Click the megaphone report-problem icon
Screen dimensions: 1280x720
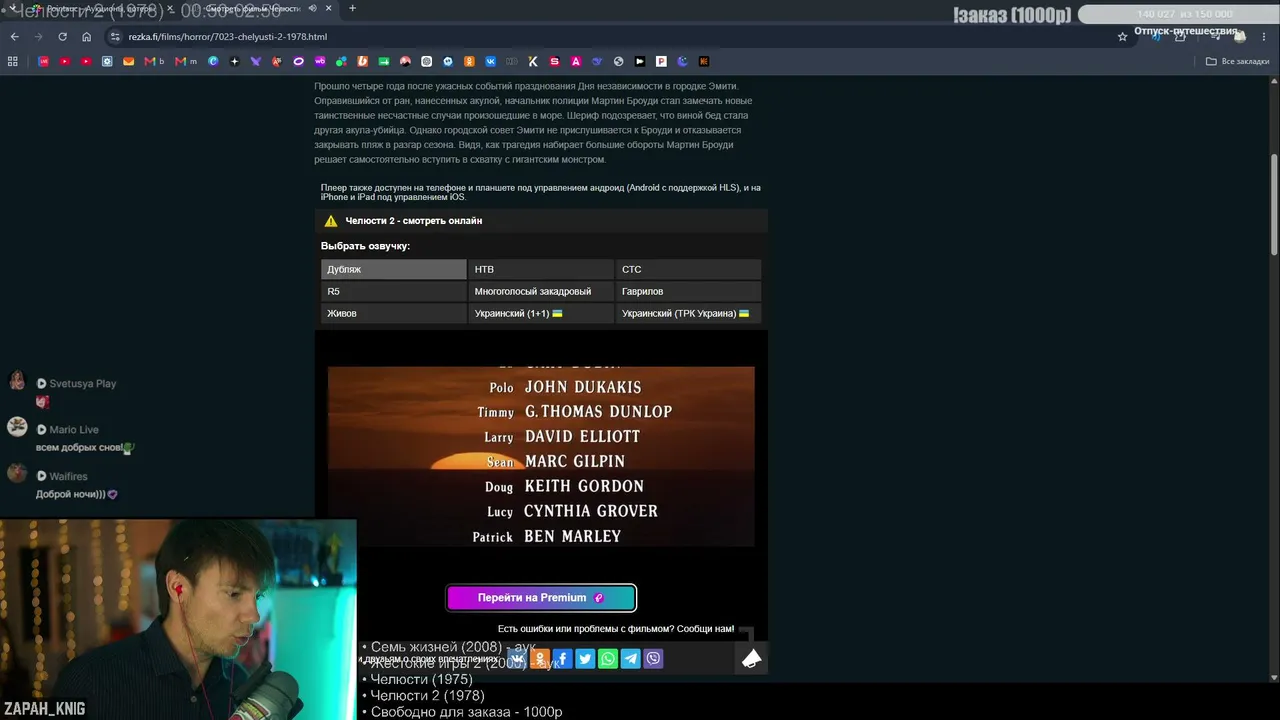pyautogui.click(x=751, y=658)
